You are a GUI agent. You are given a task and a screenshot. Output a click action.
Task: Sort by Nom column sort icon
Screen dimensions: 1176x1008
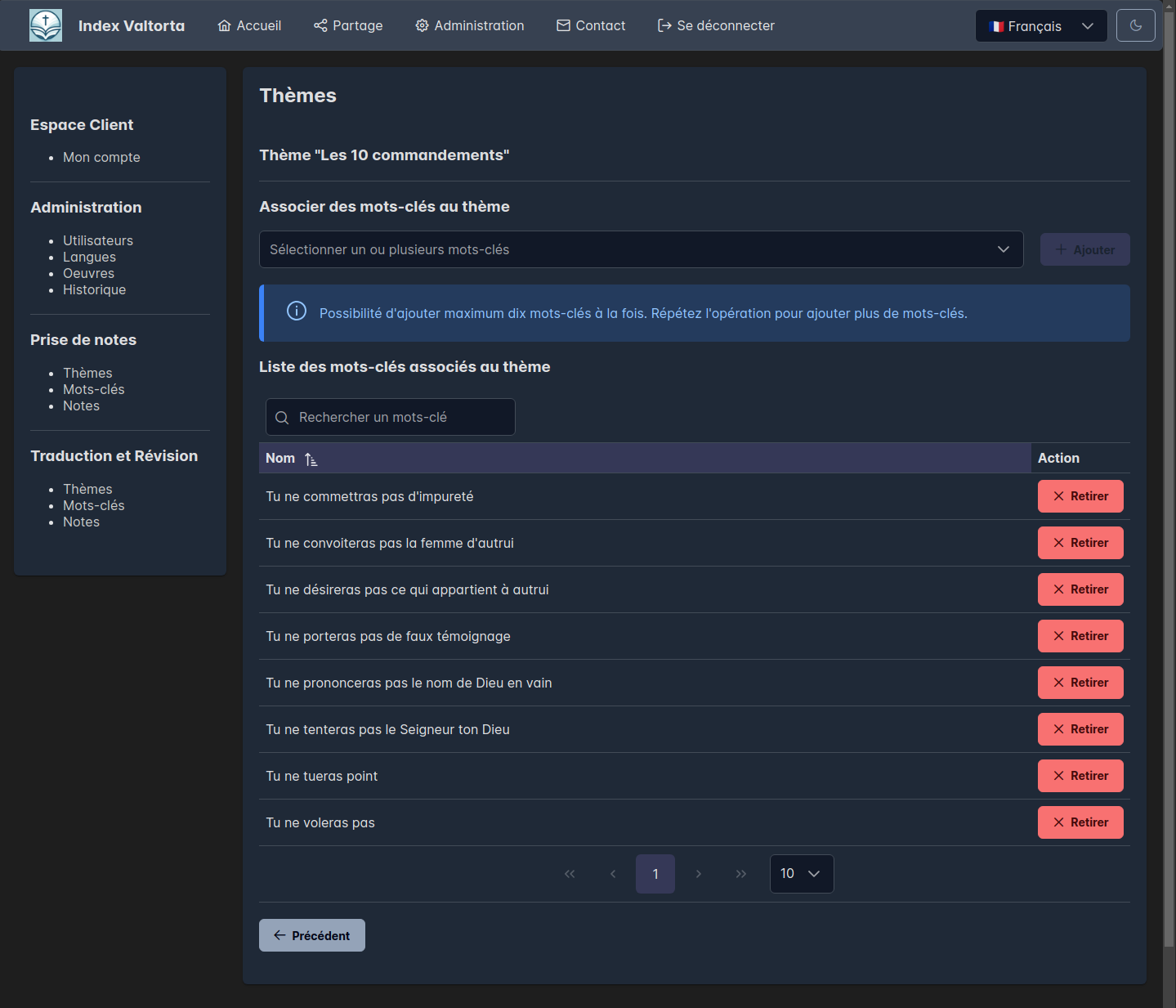pyautogui.click(x=311, y=459)
